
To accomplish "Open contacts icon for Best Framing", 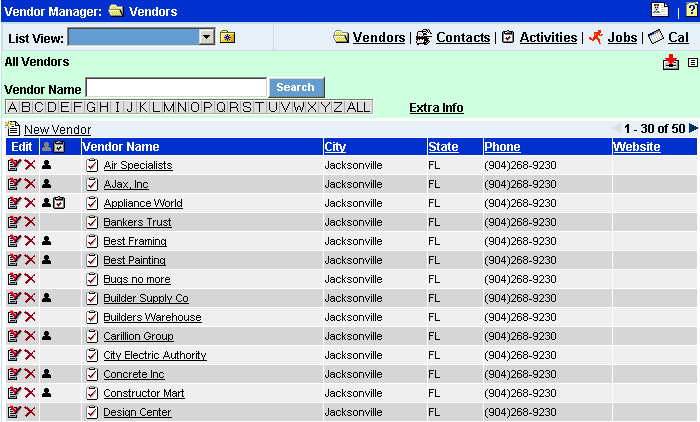I will click(46, 241).
